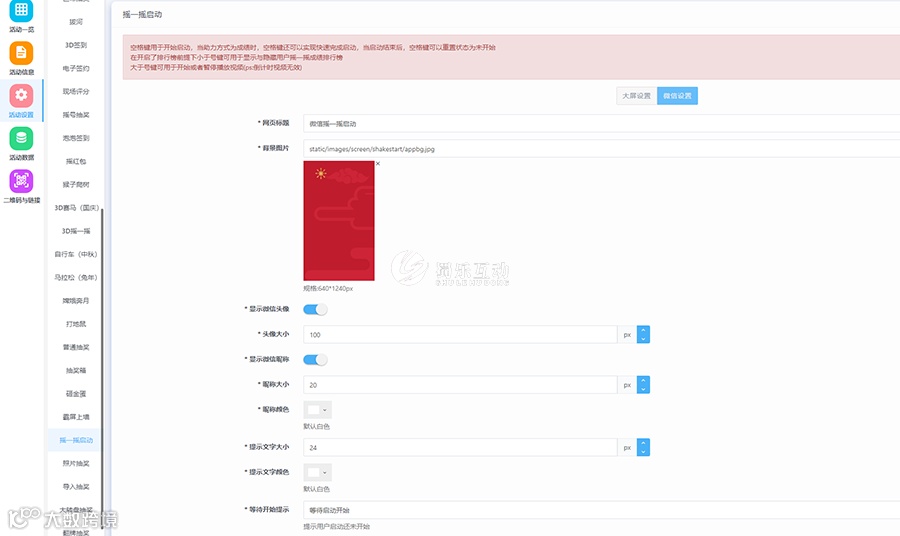Image resolution: width=900 pixels, height=536 pixels.
Task: Open 自行车（中秋） in the activity list
Action: point(76,254)
